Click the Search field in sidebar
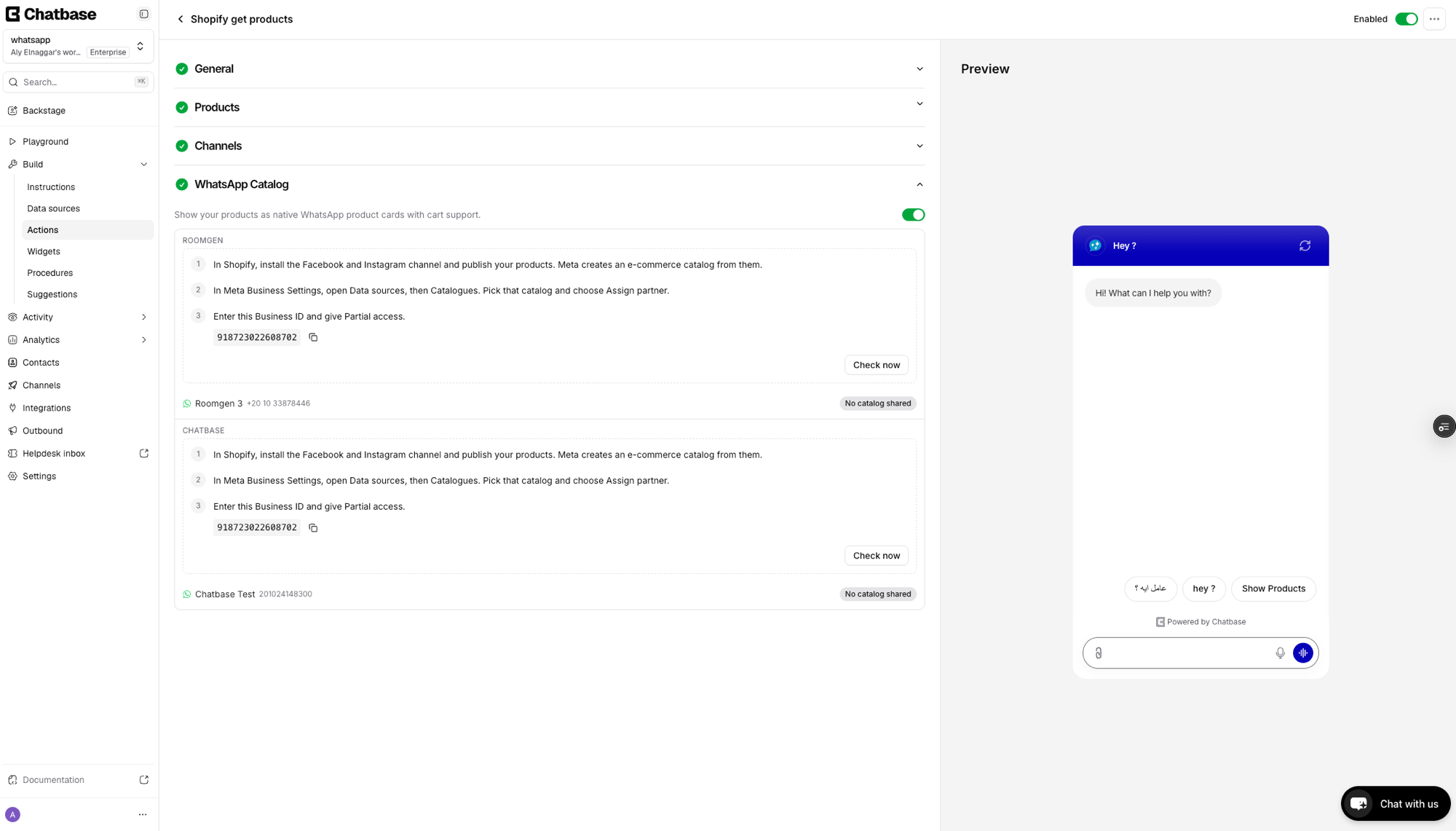 pos(79,82)
